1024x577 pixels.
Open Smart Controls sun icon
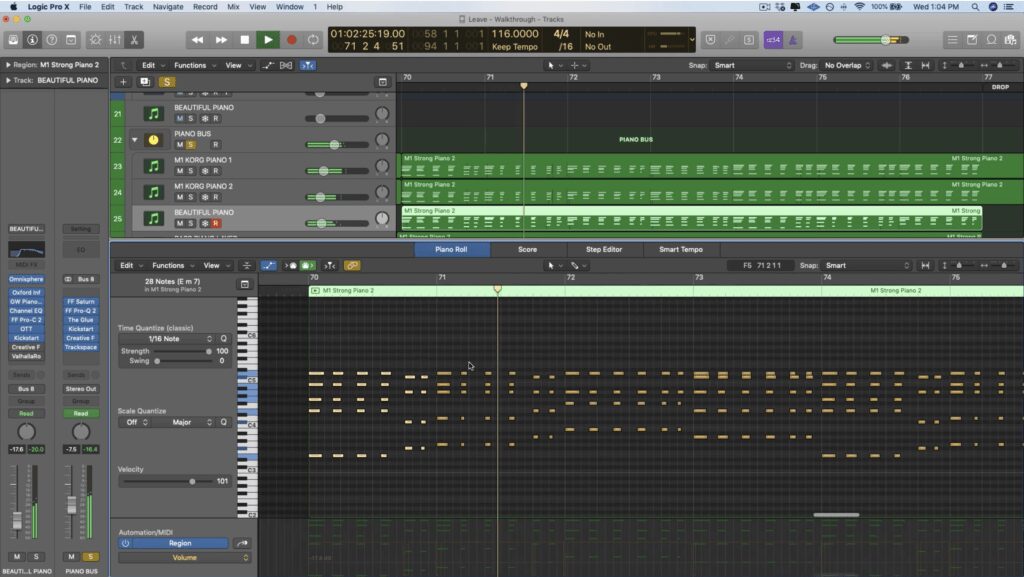point(95,40)
